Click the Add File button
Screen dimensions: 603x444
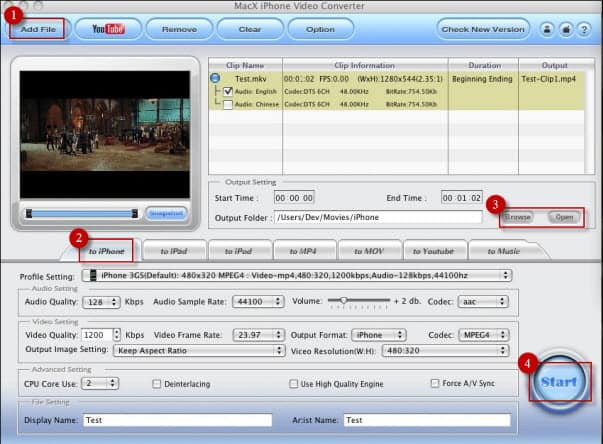[38, 29]
